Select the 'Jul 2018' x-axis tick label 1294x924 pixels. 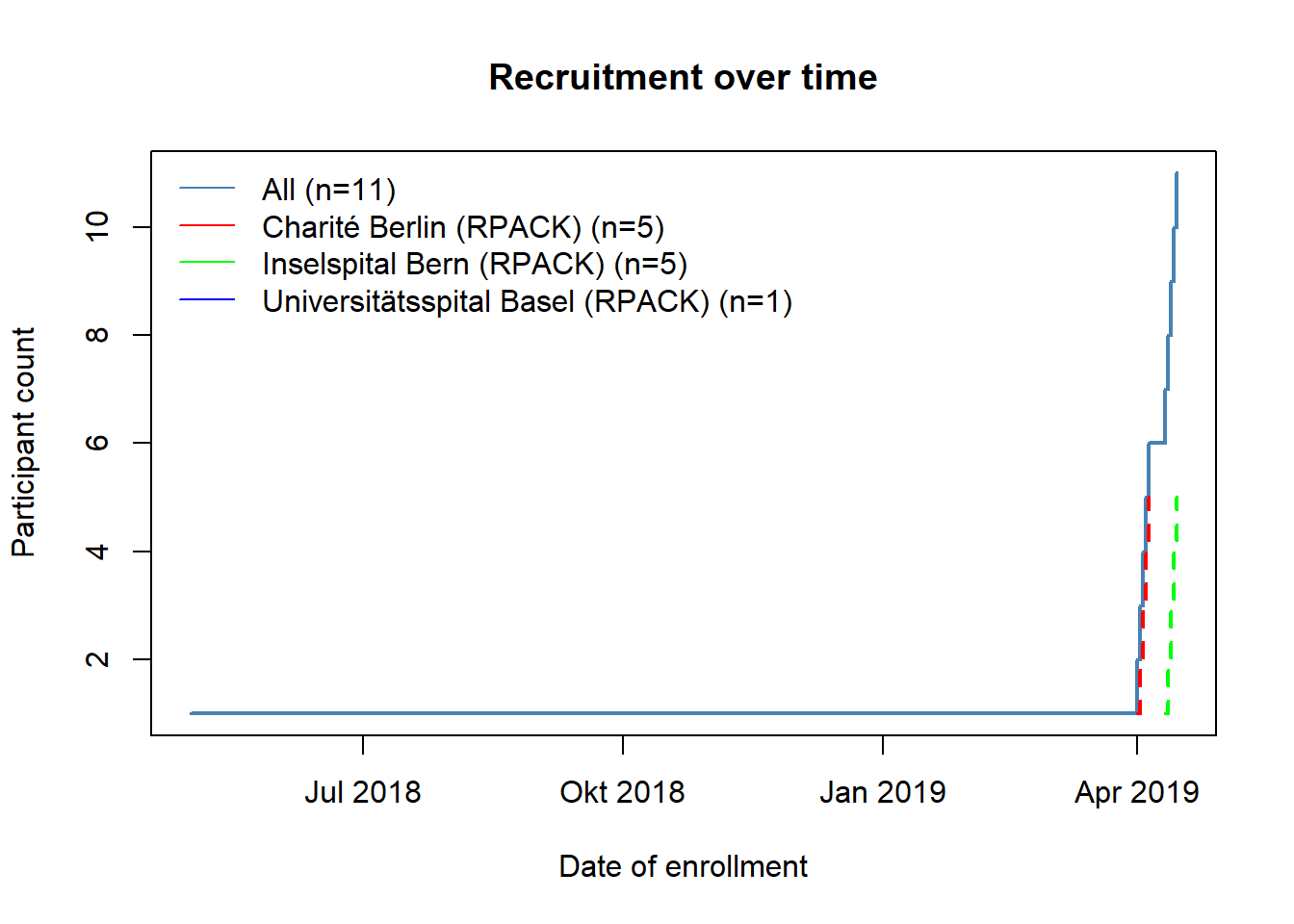click(363, 792)
